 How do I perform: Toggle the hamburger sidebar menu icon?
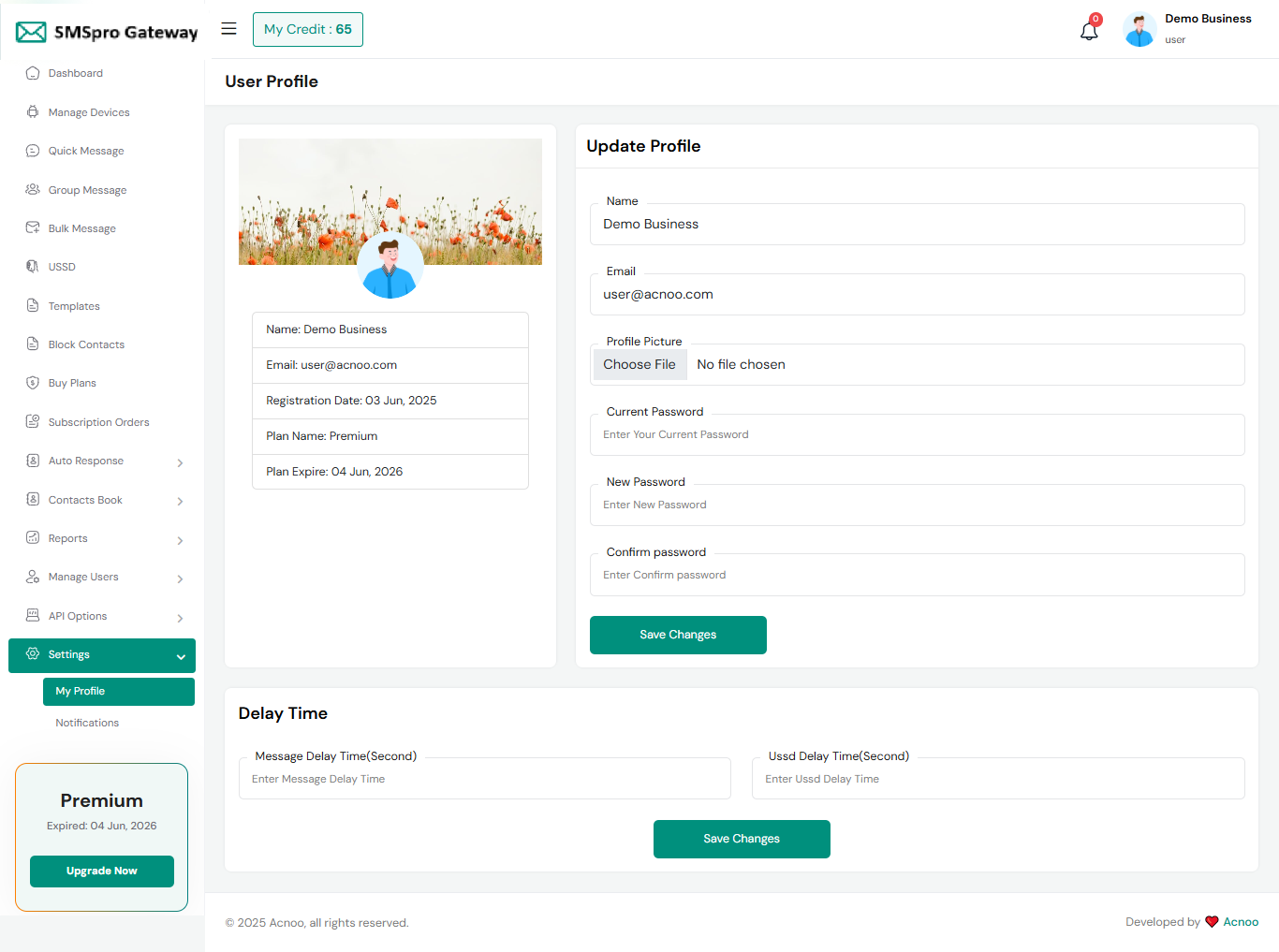coord(228,29)
